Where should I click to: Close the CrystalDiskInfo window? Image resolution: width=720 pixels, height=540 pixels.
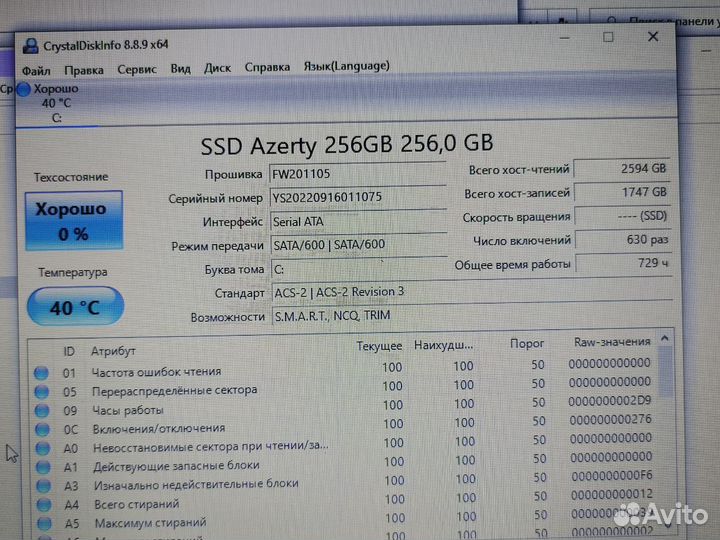pos(653,37)
